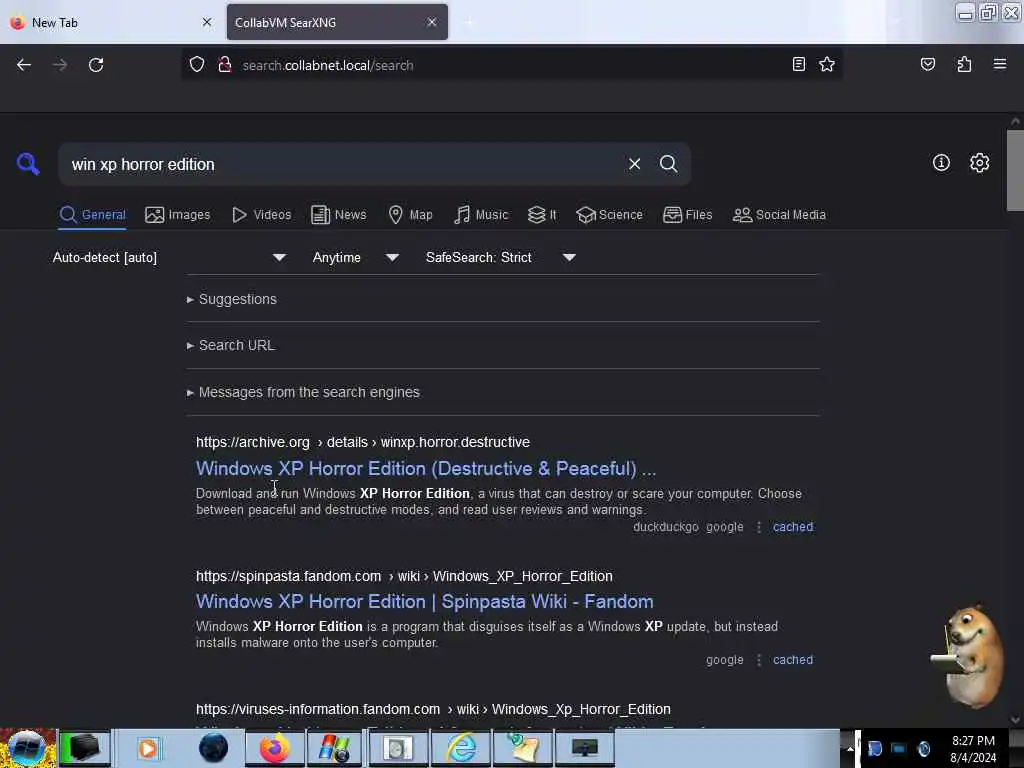Click the spinpasta.fandom.com result URL

pos(404,576)
